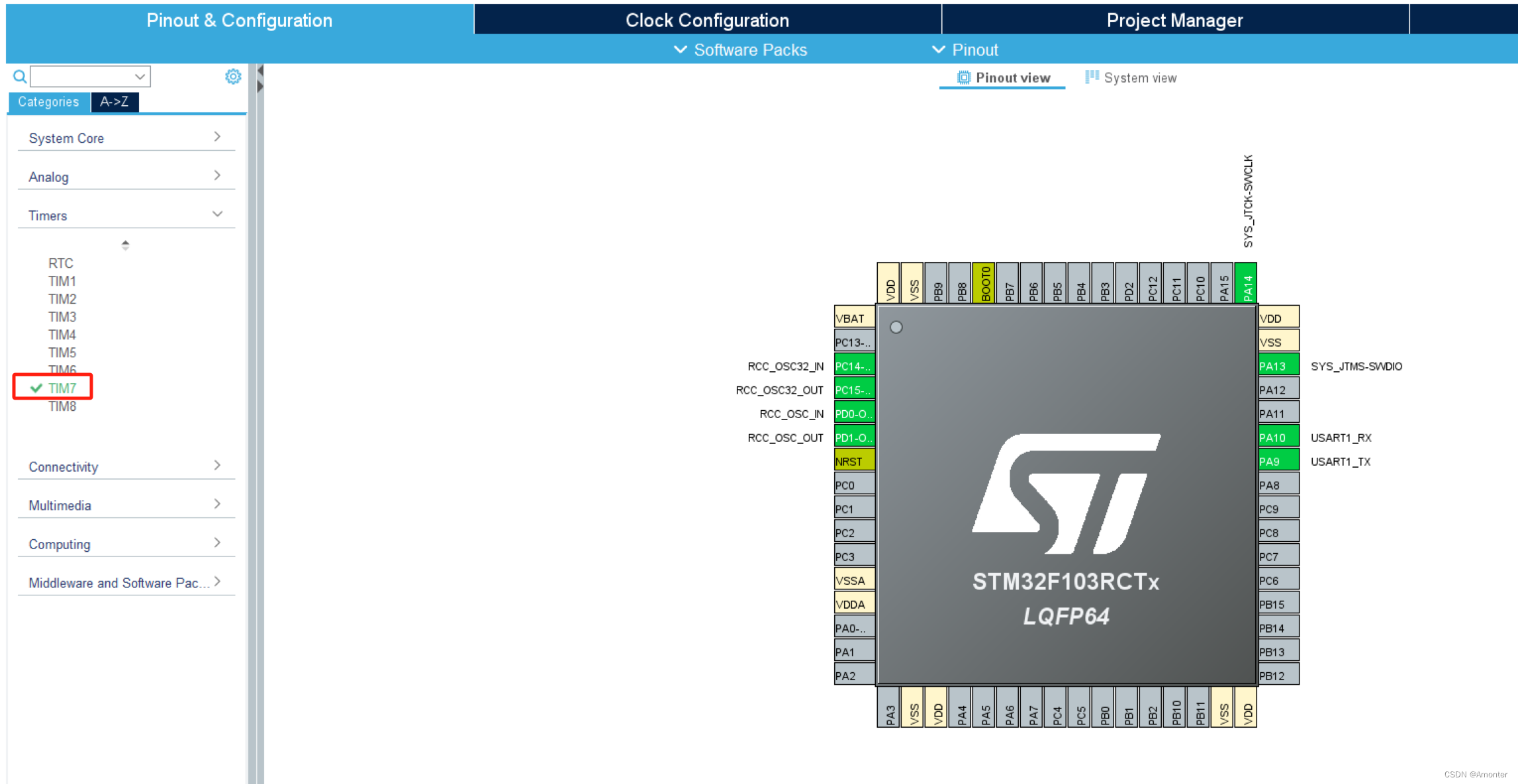Click the BOOT0 pin
The image size is (1518, 784).
984,283
